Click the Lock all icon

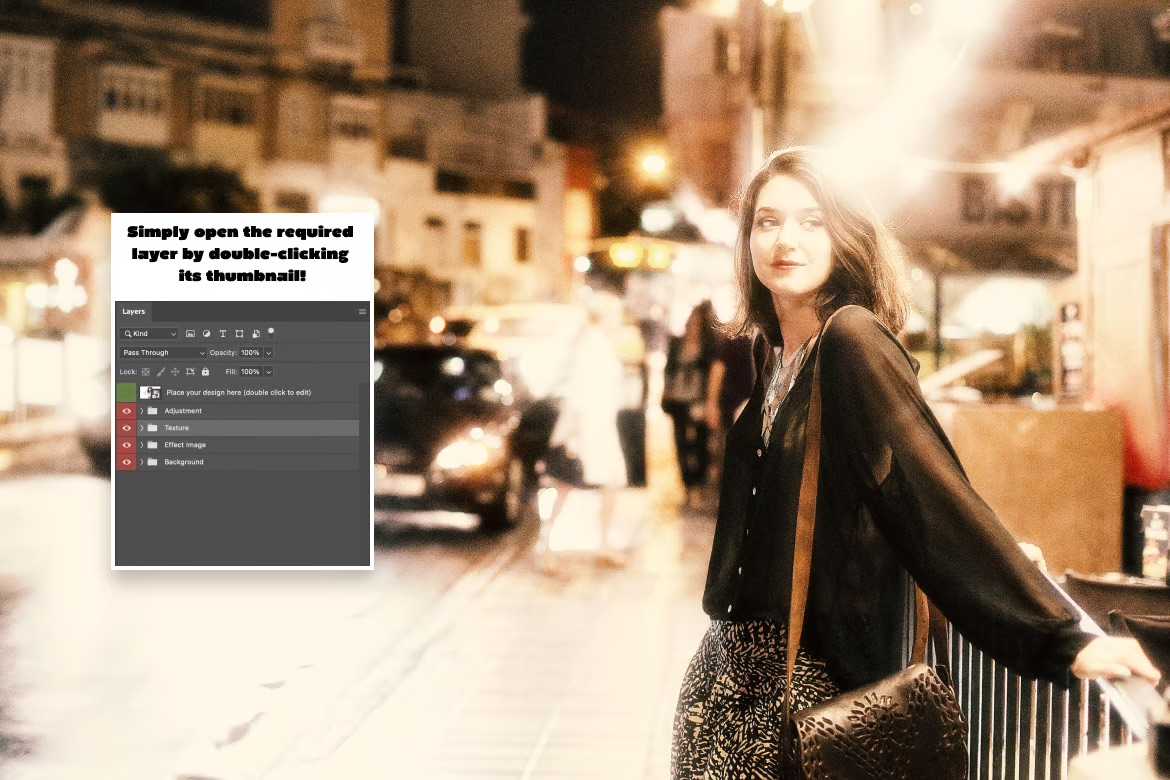pyautogui.click(x=205, y=371)
